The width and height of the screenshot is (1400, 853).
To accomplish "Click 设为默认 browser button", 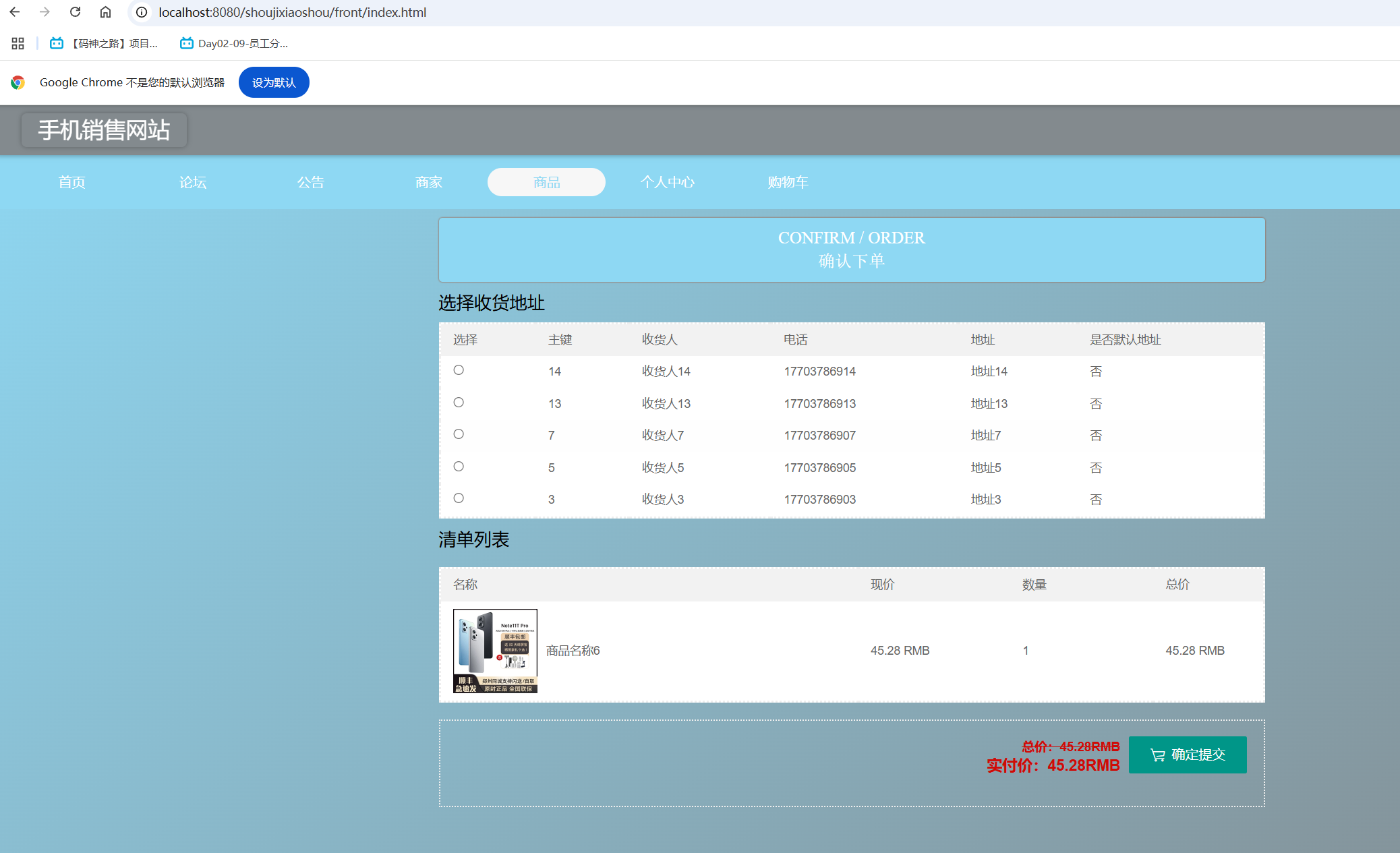I will pyautogui.click(x=274, y=82).
